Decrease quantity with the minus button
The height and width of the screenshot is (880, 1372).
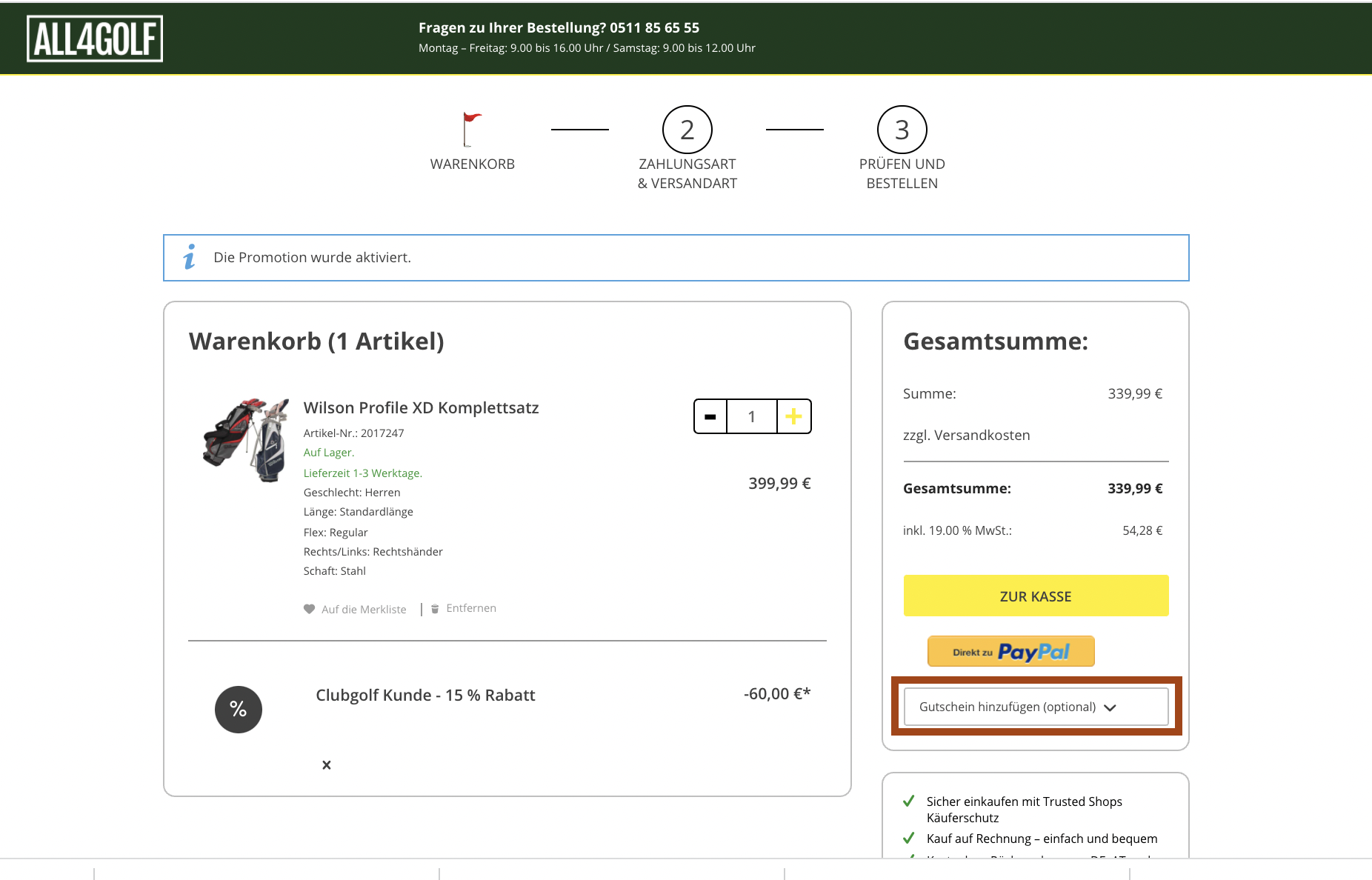tap(710, 416)
